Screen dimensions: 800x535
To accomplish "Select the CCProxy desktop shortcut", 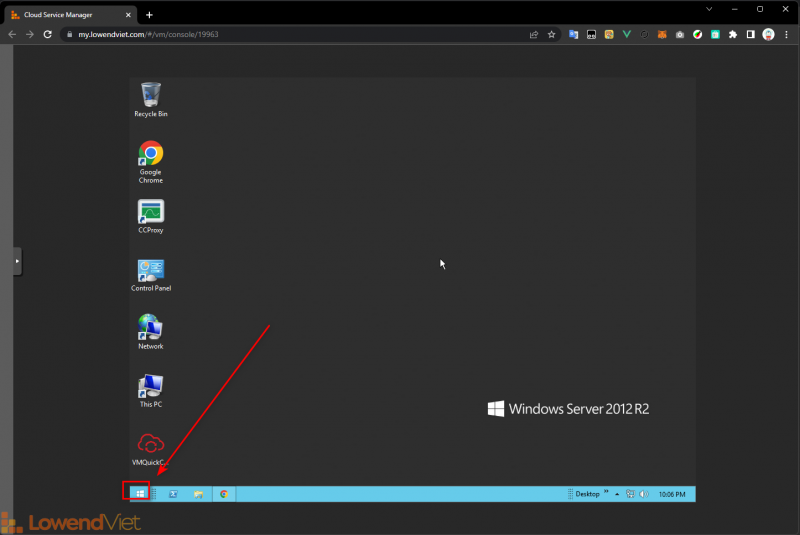I will click(x=151, y=216).
